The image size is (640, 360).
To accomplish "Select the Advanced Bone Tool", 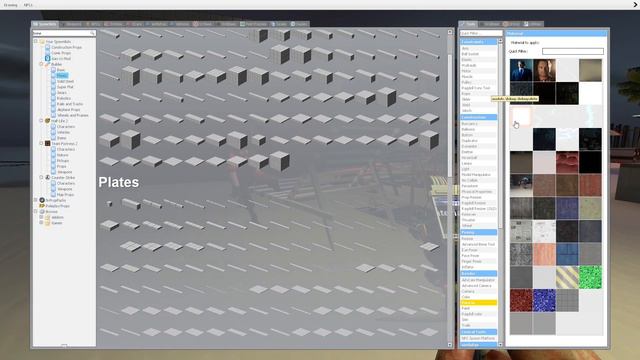I will click(x=478, y=244).
